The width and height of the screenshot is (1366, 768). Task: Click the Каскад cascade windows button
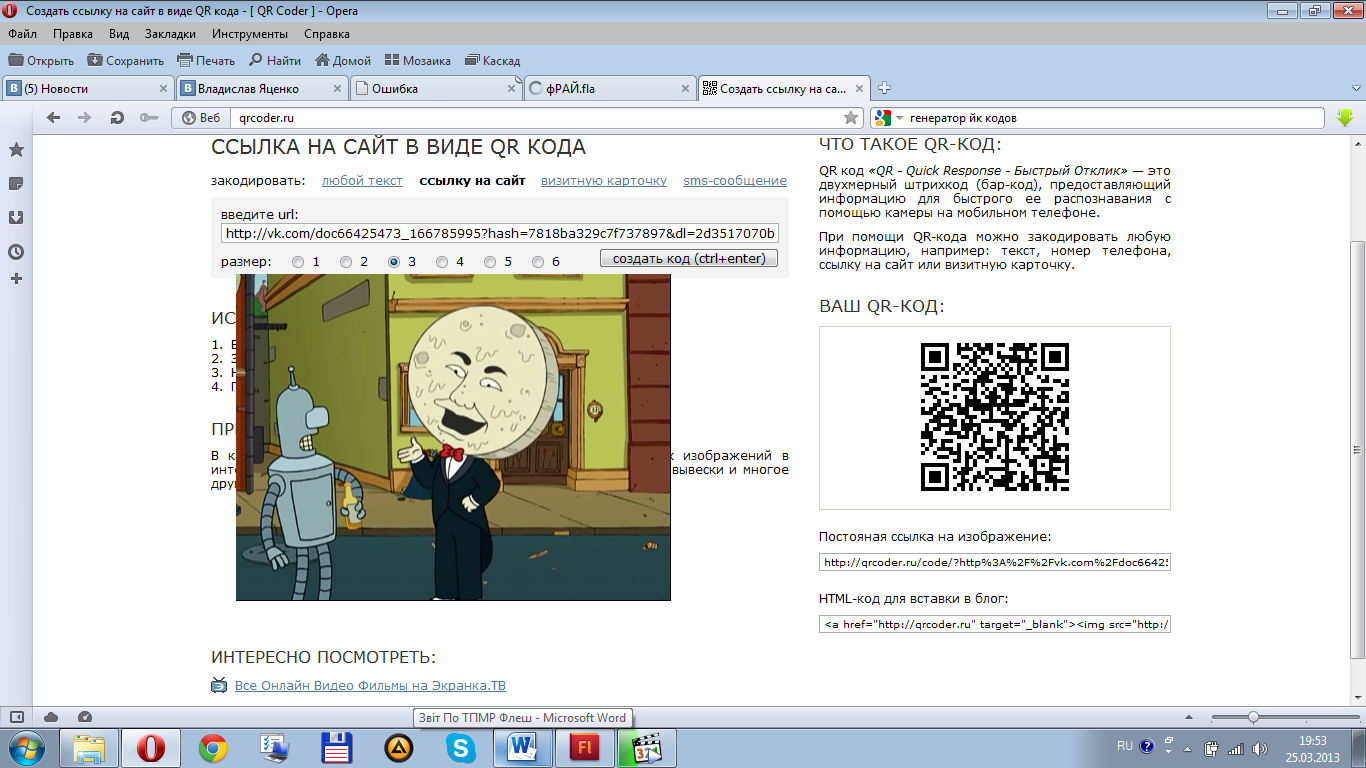[x=492, y=60]
